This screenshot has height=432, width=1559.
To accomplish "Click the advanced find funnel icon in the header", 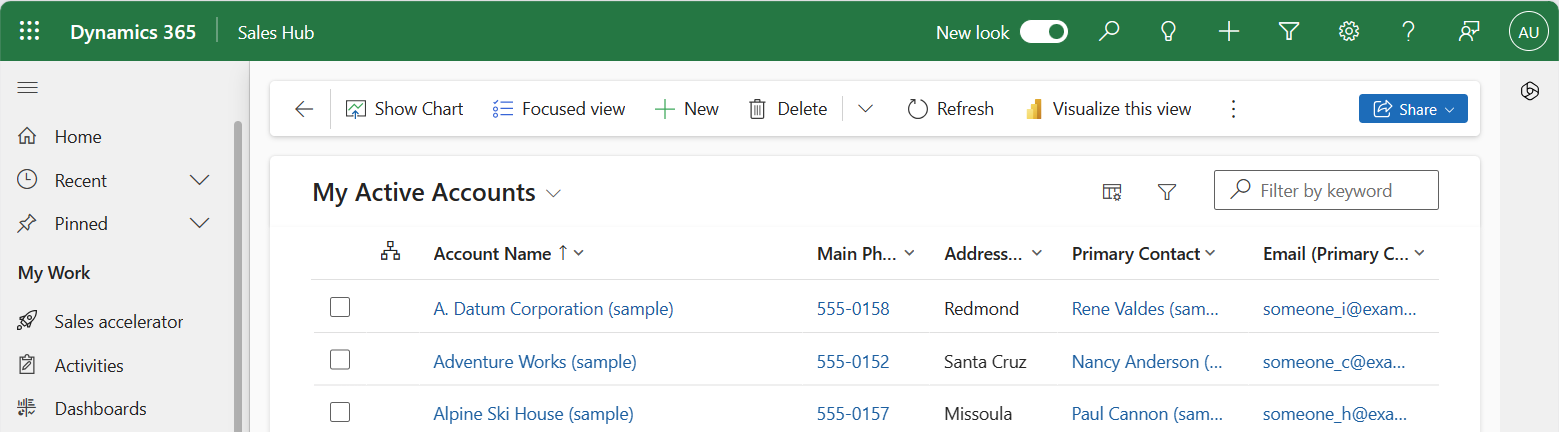I will (x=1288, y=32).
